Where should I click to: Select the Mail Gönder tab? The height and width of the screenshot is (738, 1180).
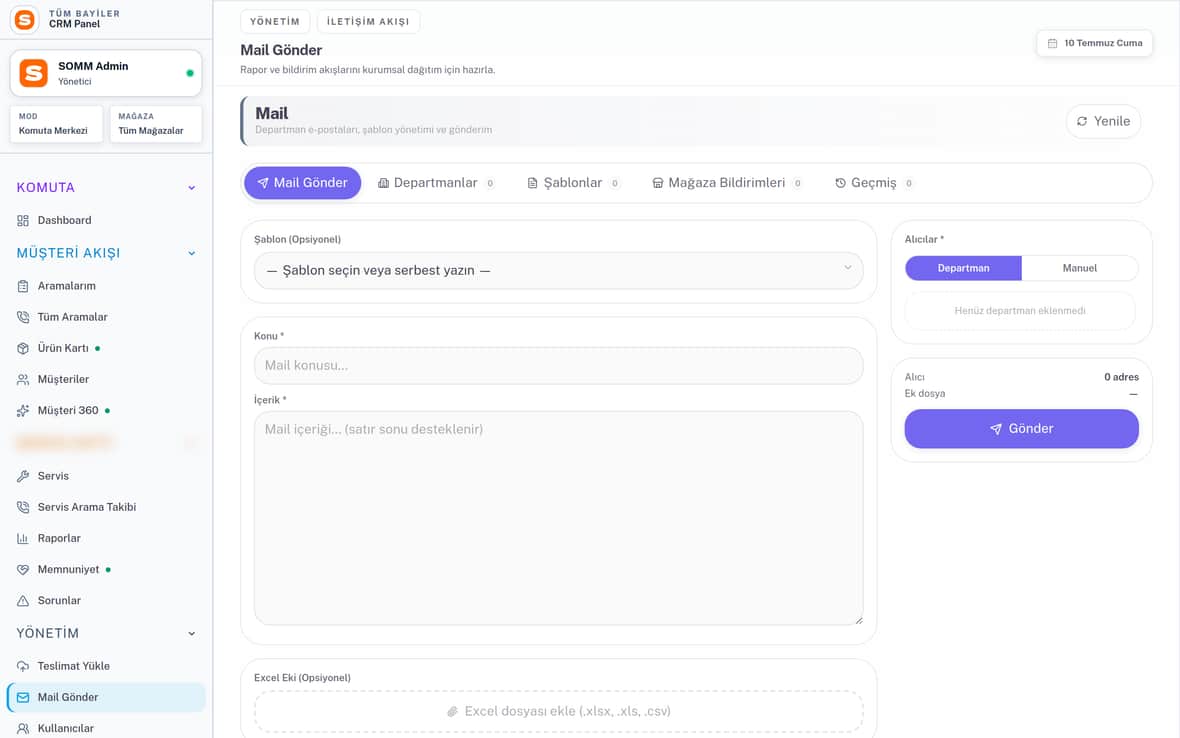(303, 183)
